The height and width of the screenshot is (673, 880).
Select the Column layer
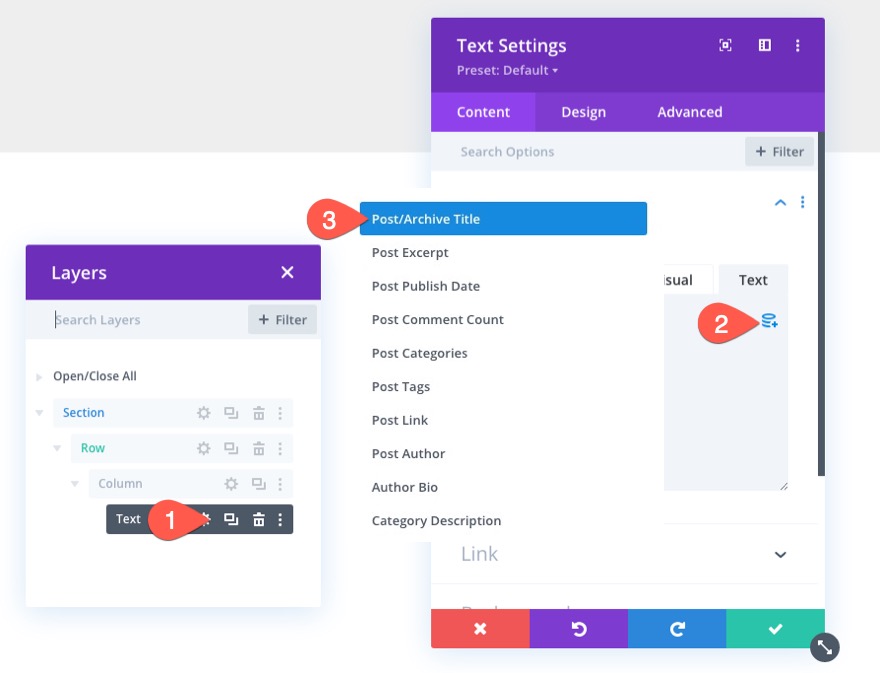191,484
